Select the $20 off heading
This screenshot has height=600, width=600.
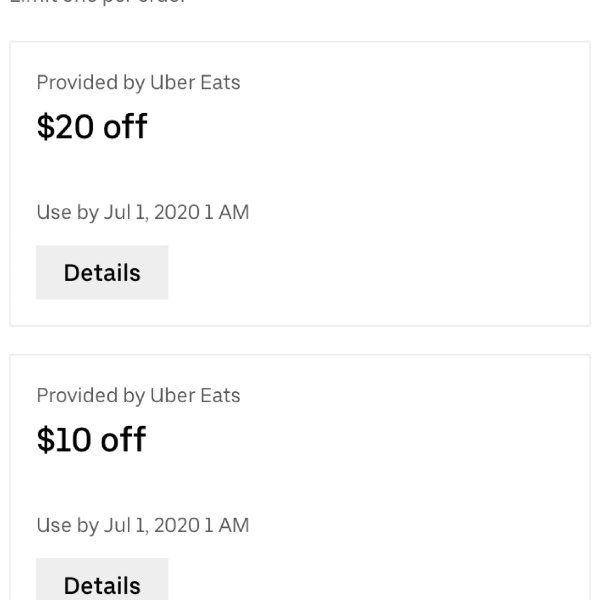pyautogui.click(x=92, y=126)
